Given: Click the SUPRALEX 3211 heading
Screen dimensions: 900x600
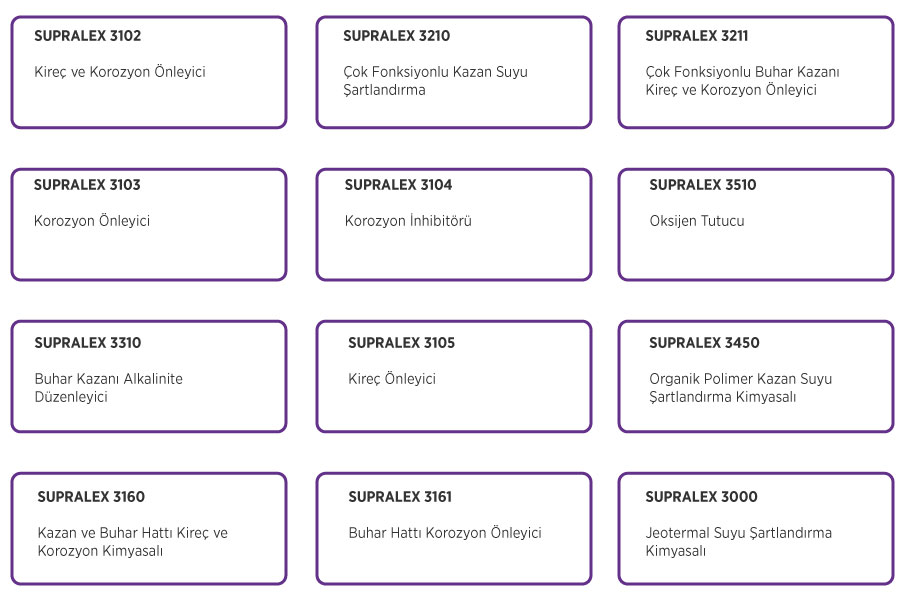Looking at the screenshot, I should pyautogui.click(x=696, y=36).
